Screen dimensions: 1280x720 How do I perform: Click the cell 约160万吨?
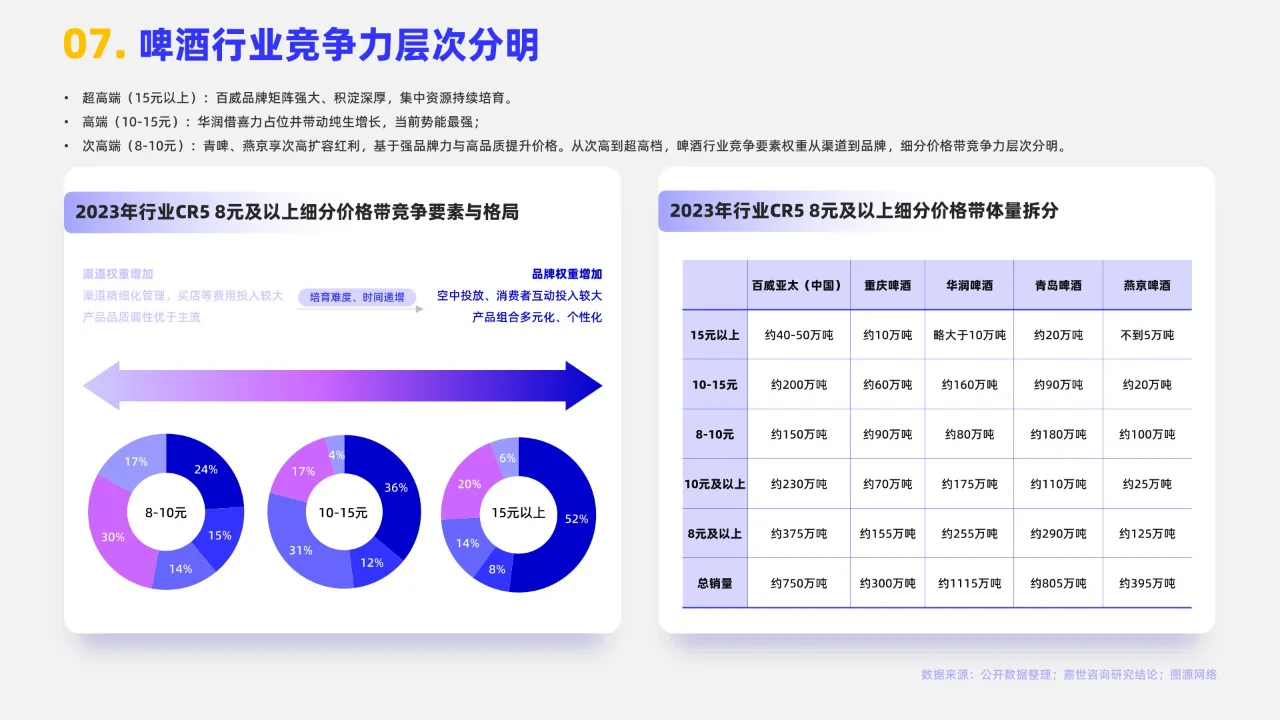coord(969,385)
